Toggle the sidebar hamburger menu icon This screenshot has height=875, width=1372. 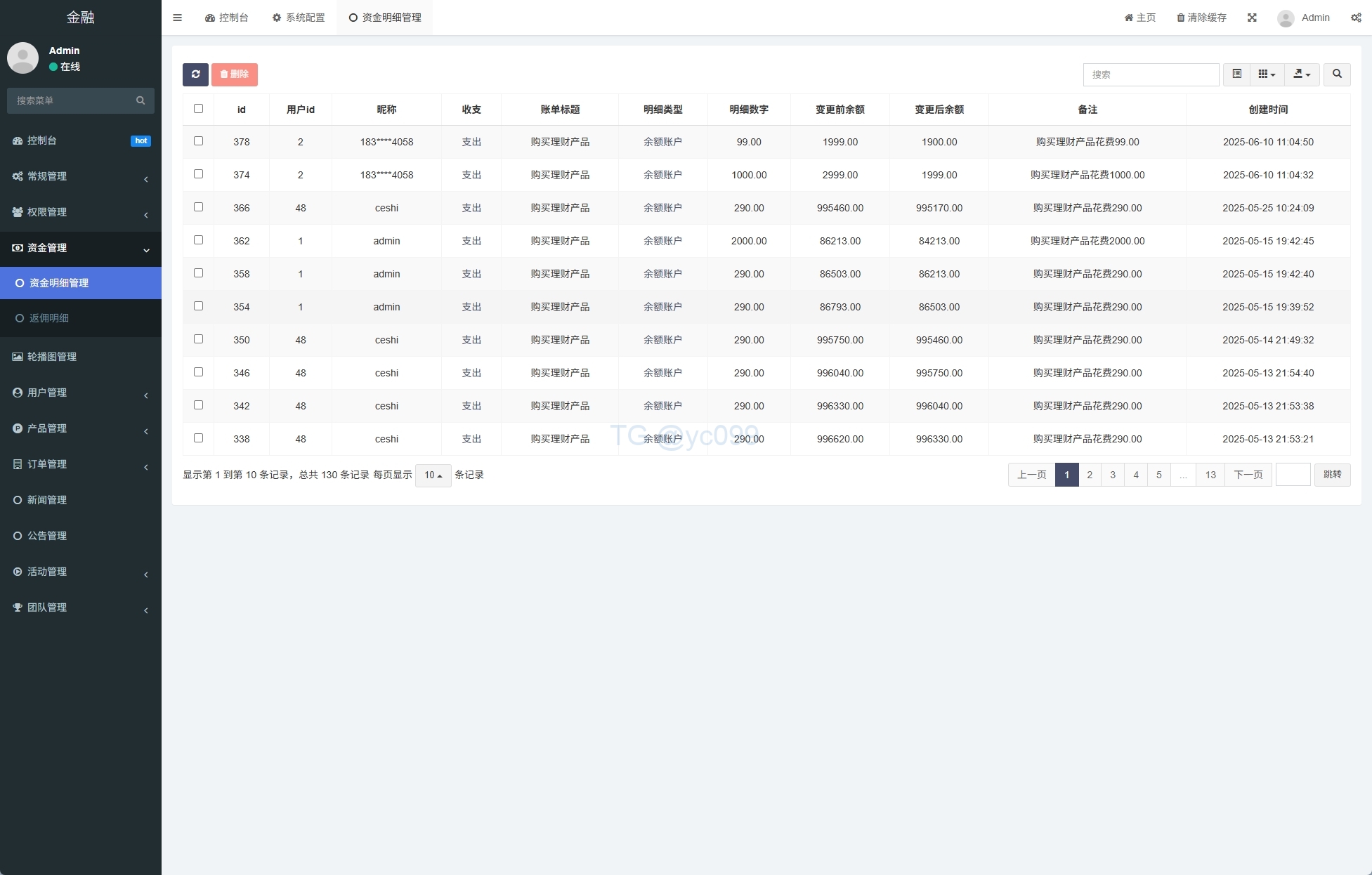(178, 18)
